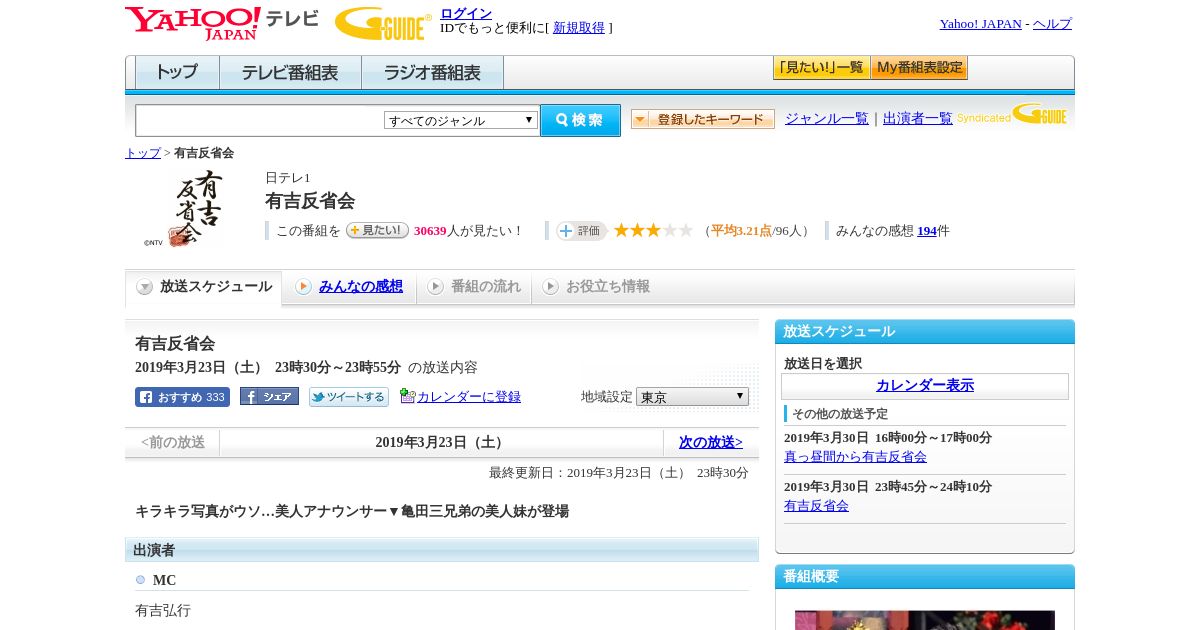This screenshot has width=1200, height=630.
Task: Open the ラジオ番組表 tab
Action: (432, 73)
